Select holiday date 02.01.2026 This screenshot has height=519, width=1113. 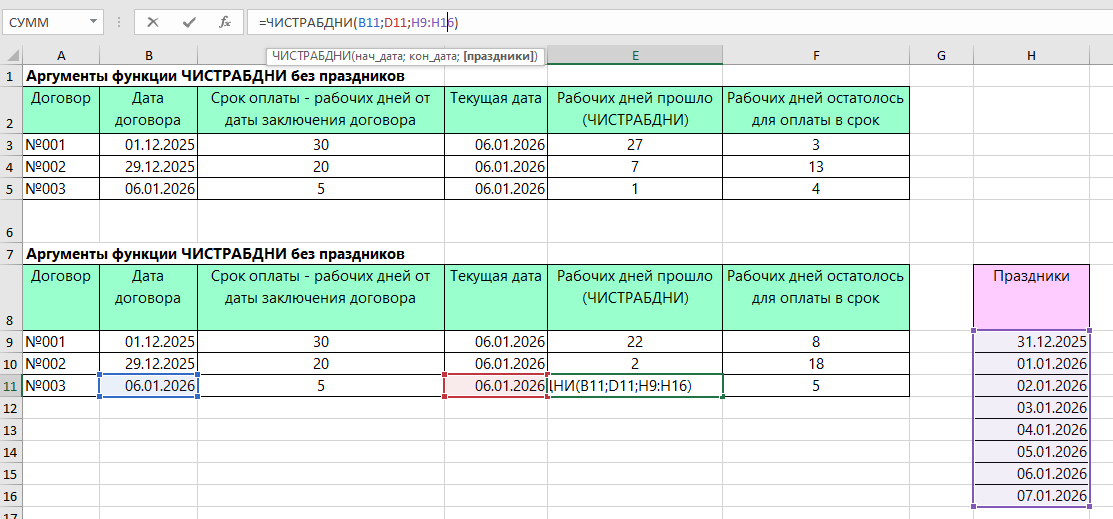pyautogui.click(x=1031, y=386)
